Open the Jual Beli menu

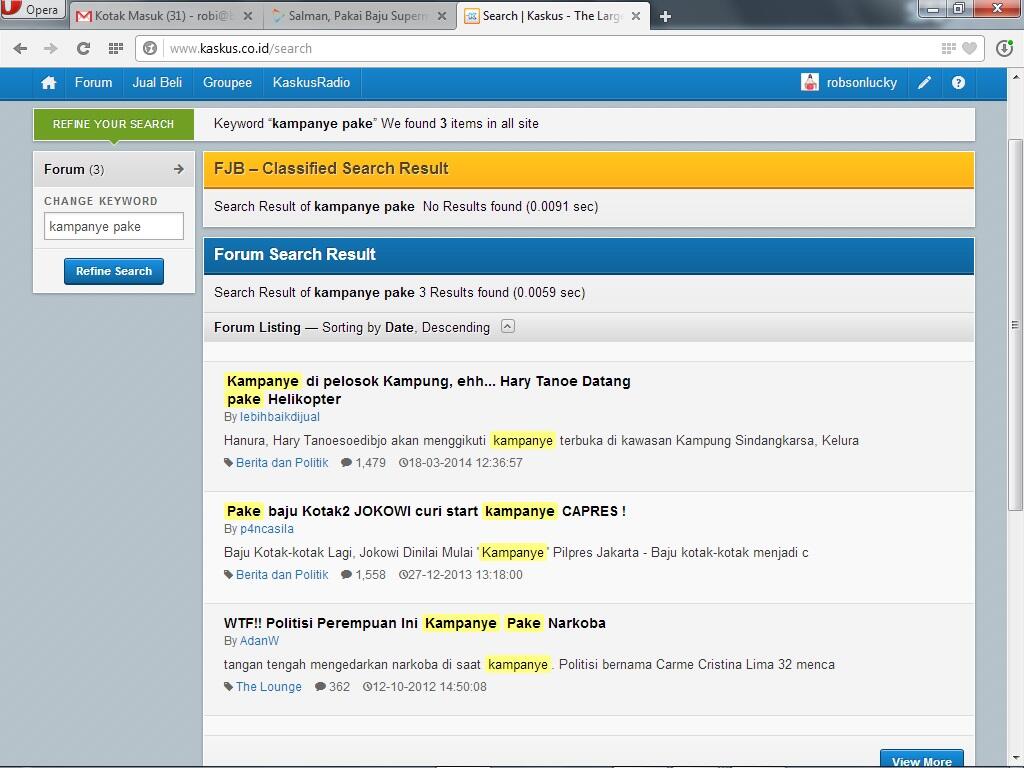[157, 83]
